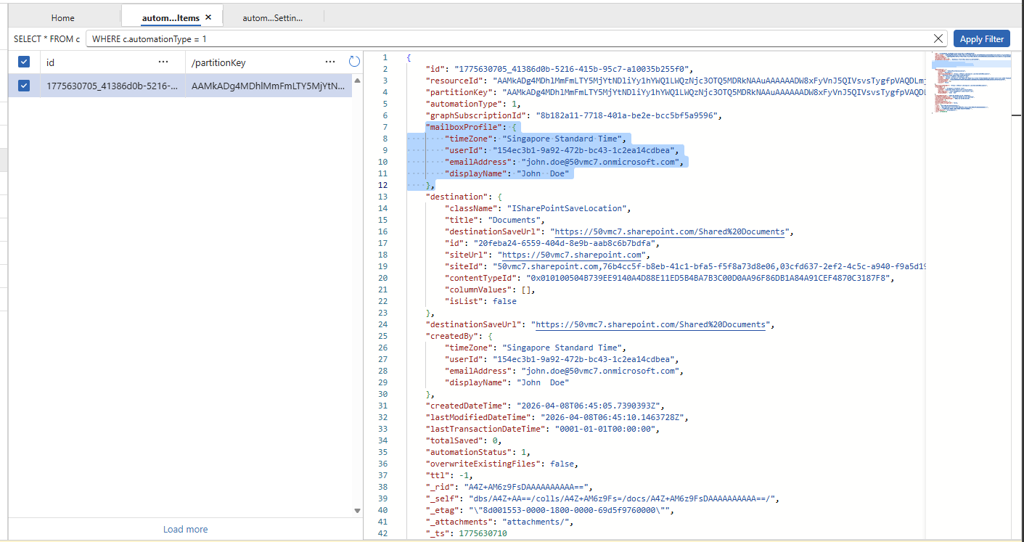Click the id column header
The width and height of the screenshot is (1024, 542).
coord(50,62)
